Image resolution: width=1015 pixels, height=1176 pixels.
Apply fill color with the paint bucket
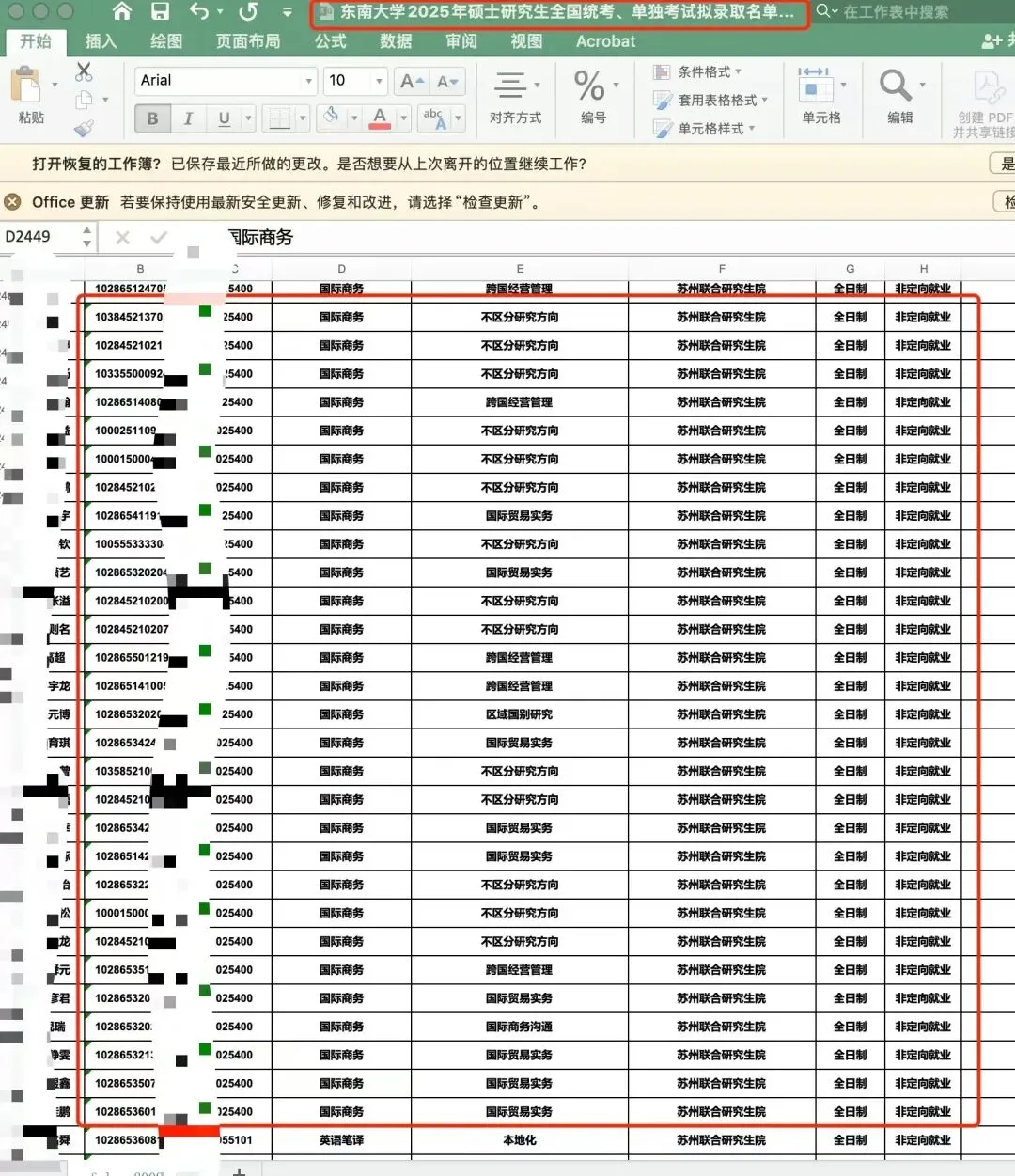click(331, 118)
